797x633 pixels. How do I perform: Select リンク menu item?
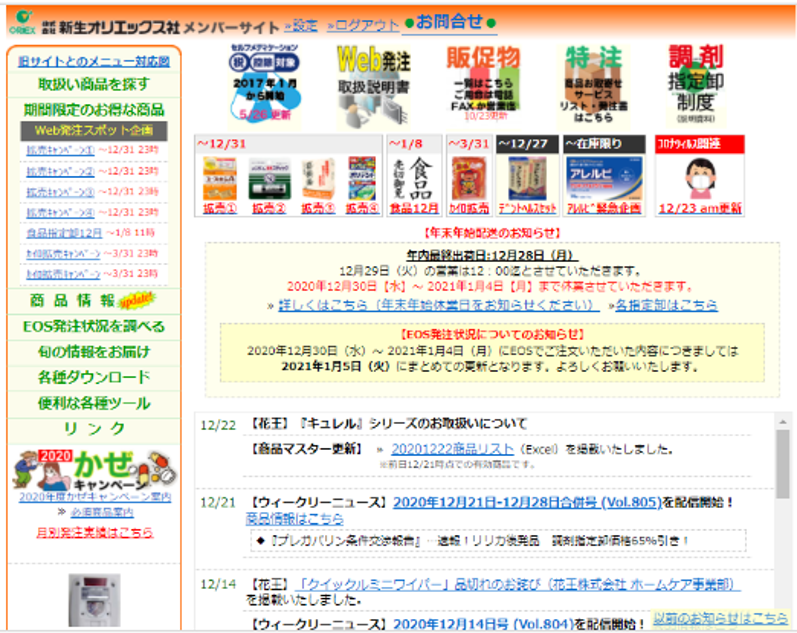point(94,429)
